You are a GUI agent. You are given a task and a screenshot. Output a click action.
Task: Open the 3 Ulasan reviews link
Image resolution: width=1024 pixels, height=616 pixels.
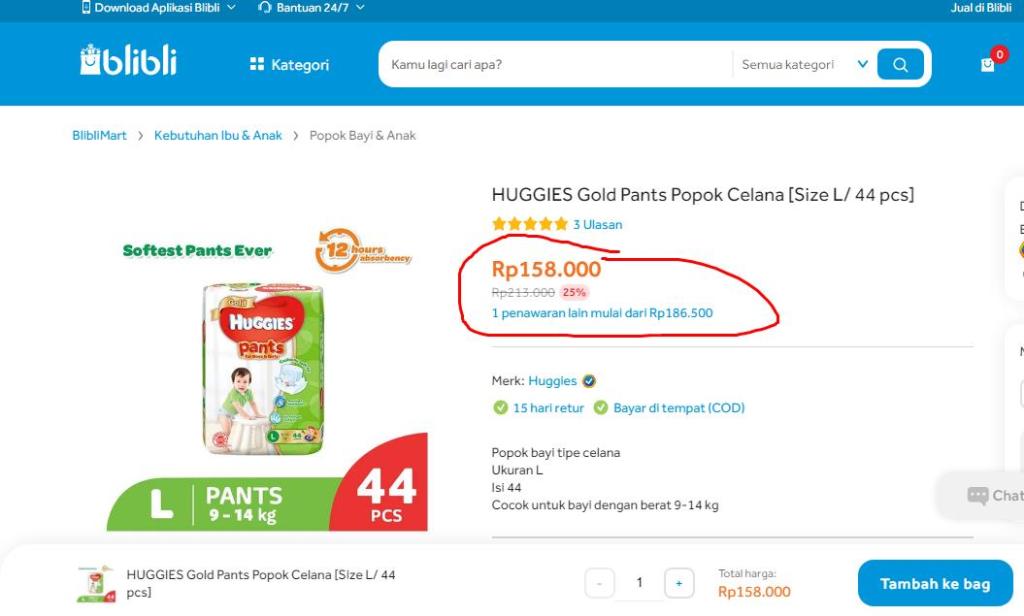[x=597, y=225]
